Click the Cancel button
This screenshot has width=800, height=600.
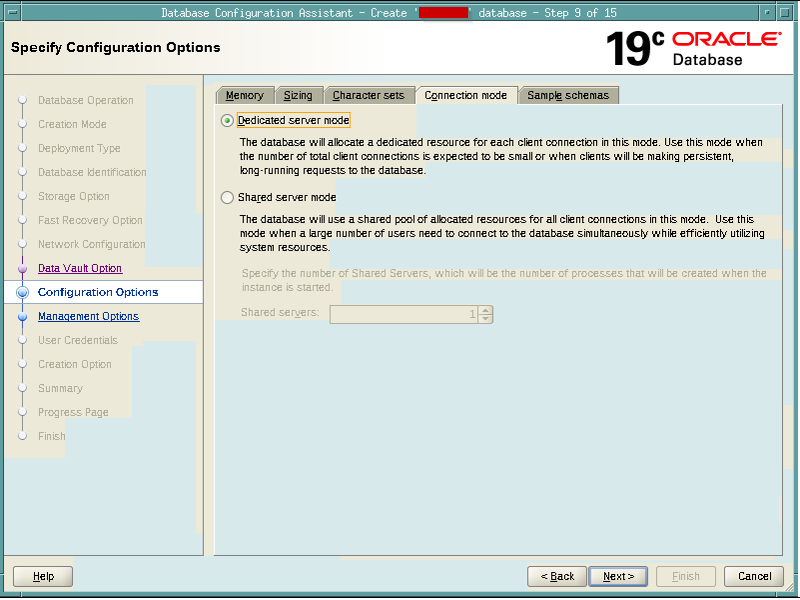tap(754, 577)
